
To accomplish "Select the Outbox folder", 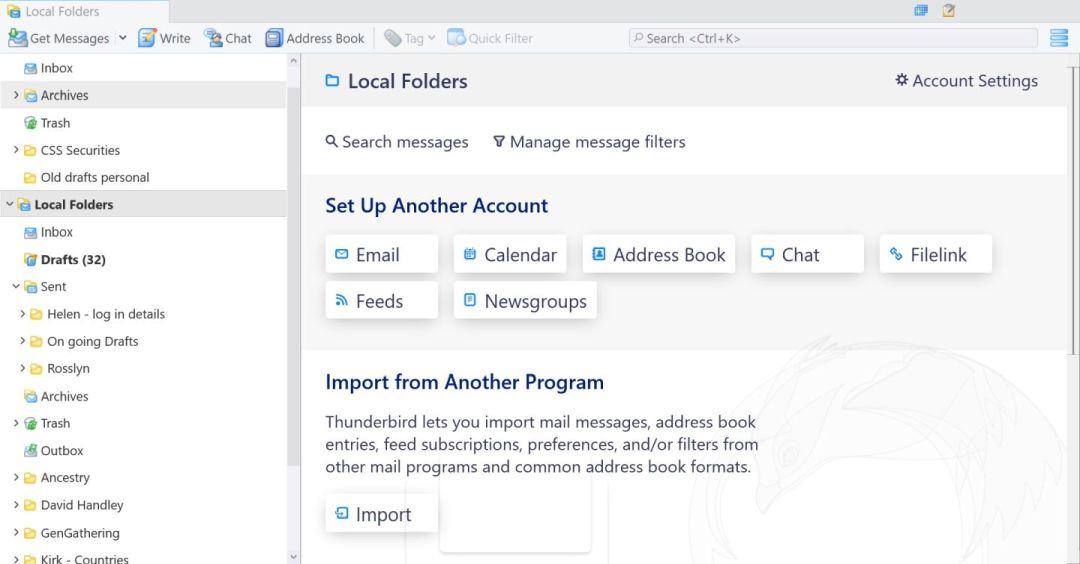I will click(61, 451).
